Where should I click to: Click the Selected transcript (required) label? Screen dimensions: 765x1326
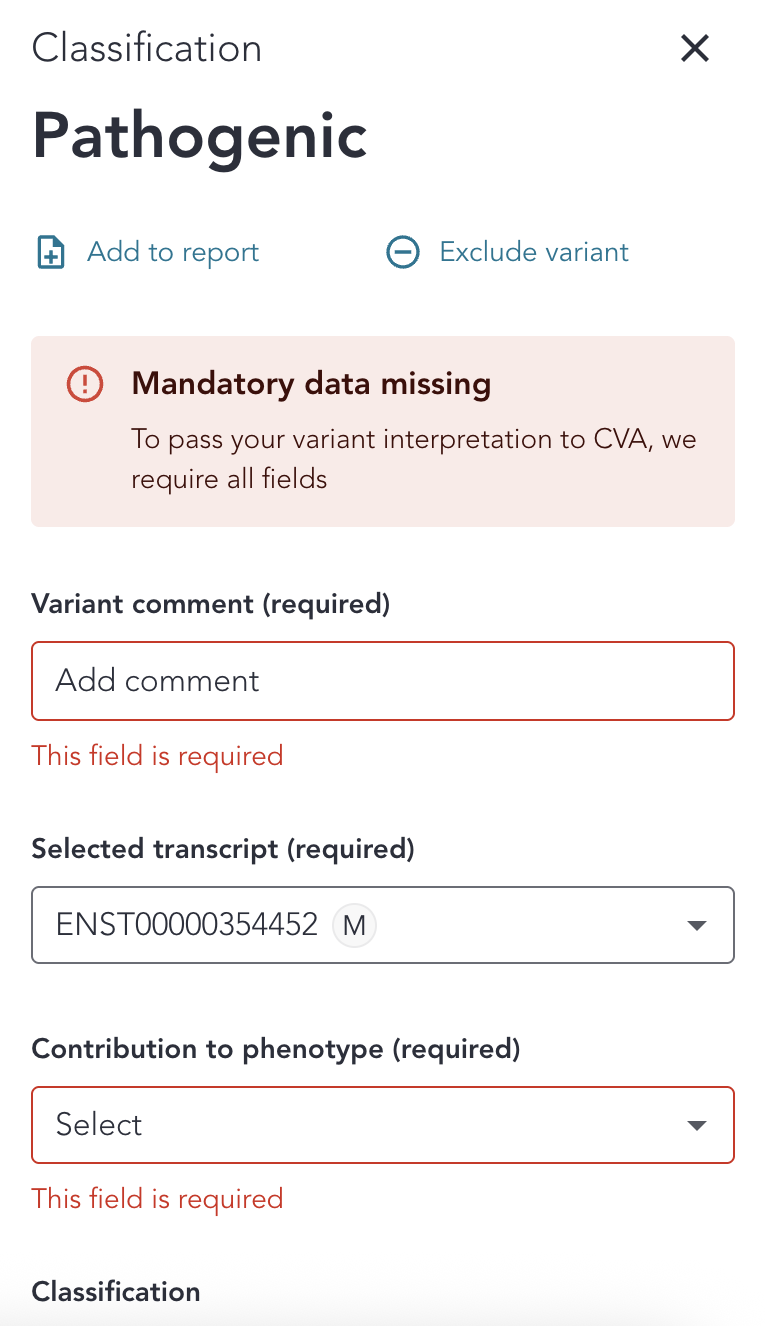click(x=222, y=849)
